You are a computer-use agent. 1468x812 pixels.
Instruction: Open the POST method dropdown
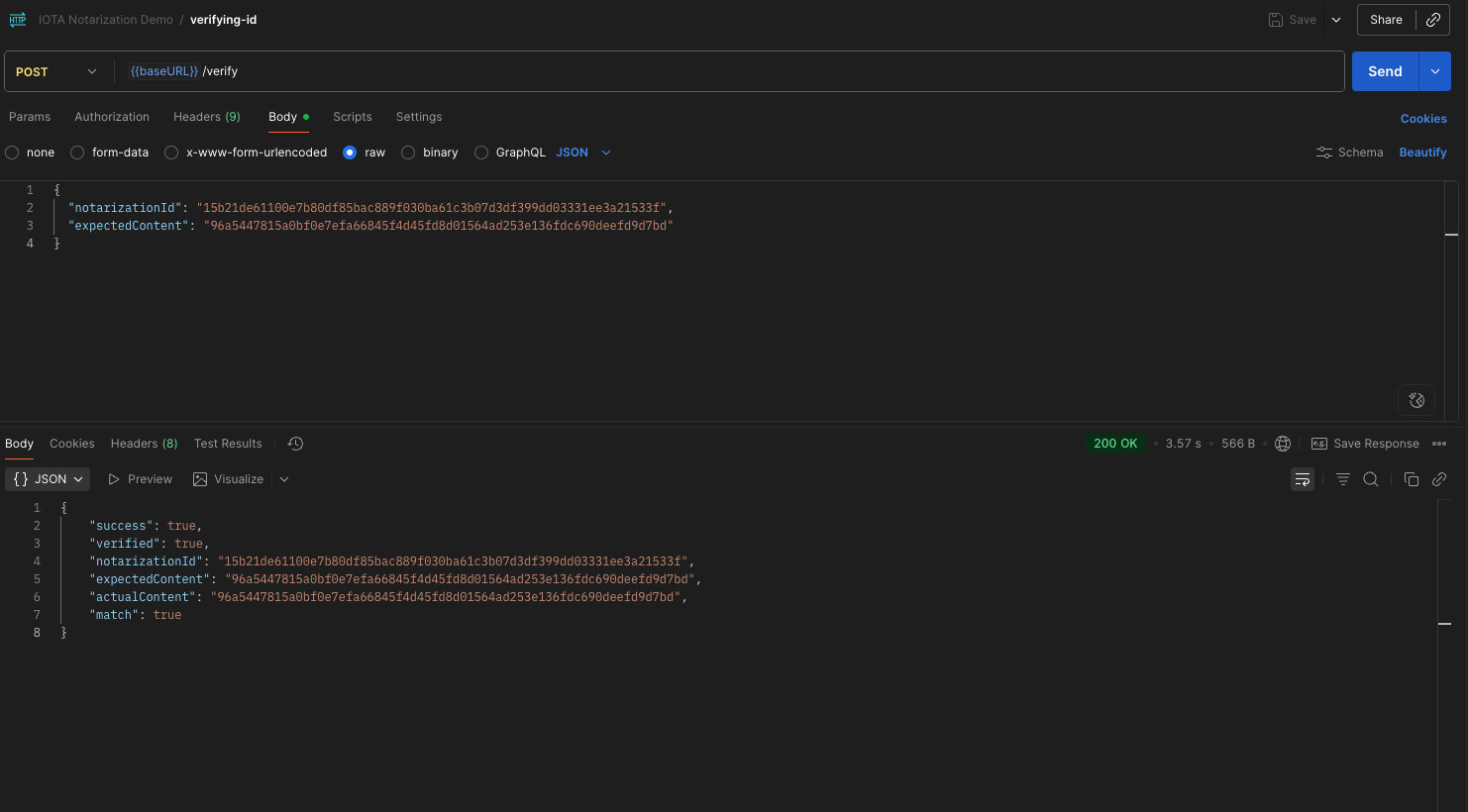(x=56, y=70)
